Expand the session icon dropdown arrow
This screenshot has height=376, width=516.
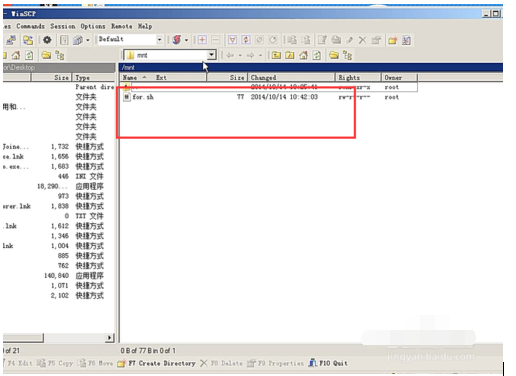[x=186, y=40]
